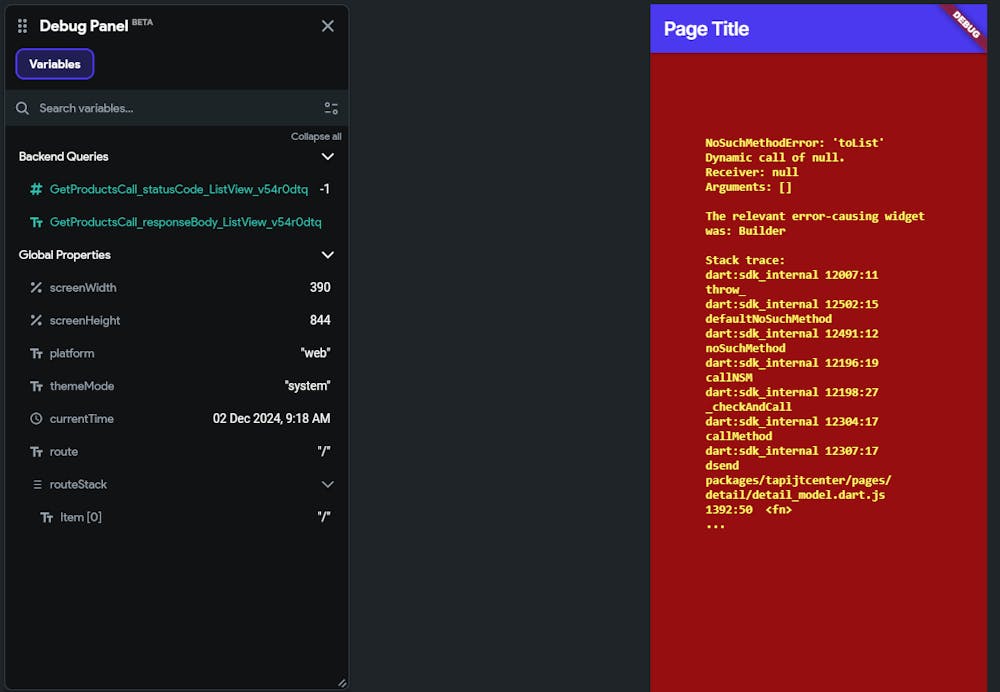This screenshot has height=692, width=1000.
Task: Select the themeMode property row
Action: point(177,386)
